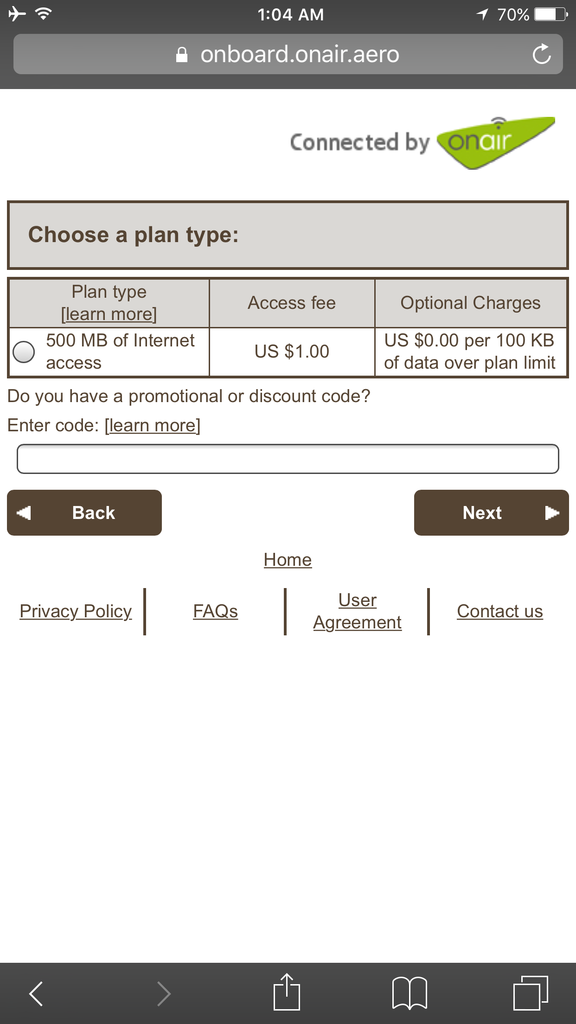The height and width of the screenshot is (1024, 576).
Task: Open the Safari share sheet icon
Action: pos(287,991)
